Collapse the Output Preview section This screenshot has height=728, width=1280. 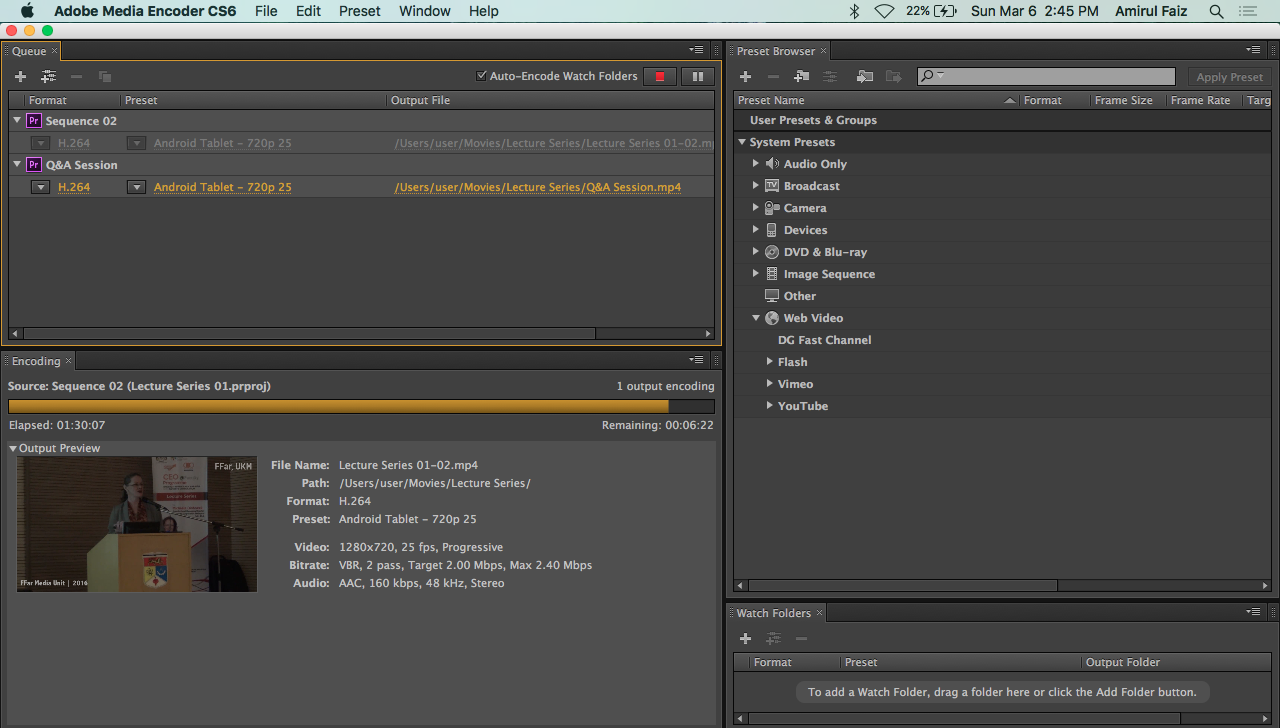(x=13, y=448)
